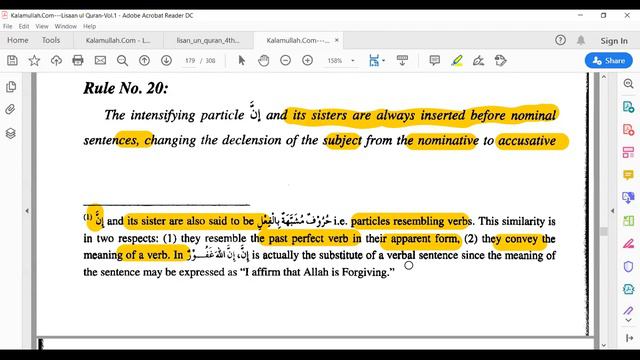The width and height of the screenshot is (640, 360).
Task: Click the 158% zoom value field
Action: click(x=335, y=60)
